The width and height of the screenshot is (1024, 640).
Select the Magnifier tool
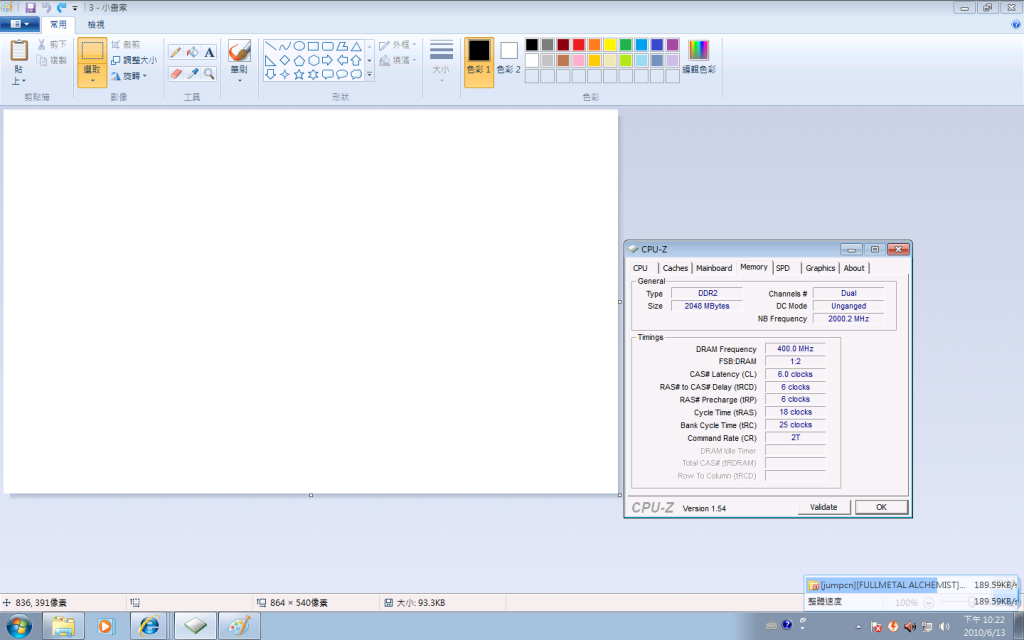(x=210, y=74)
